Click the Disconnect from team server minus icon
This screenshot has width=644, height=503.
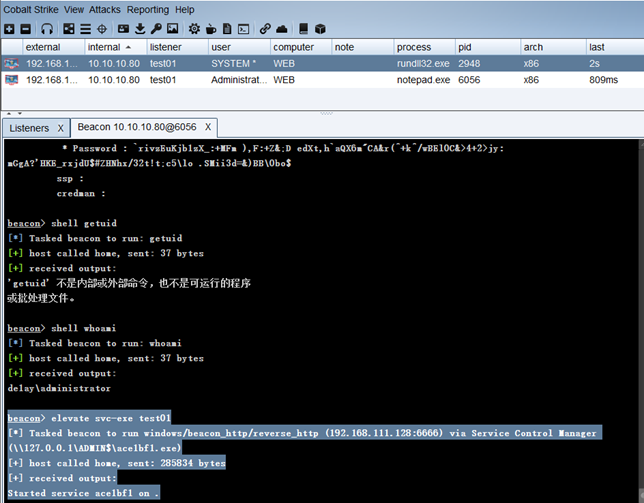coord(25,29)
